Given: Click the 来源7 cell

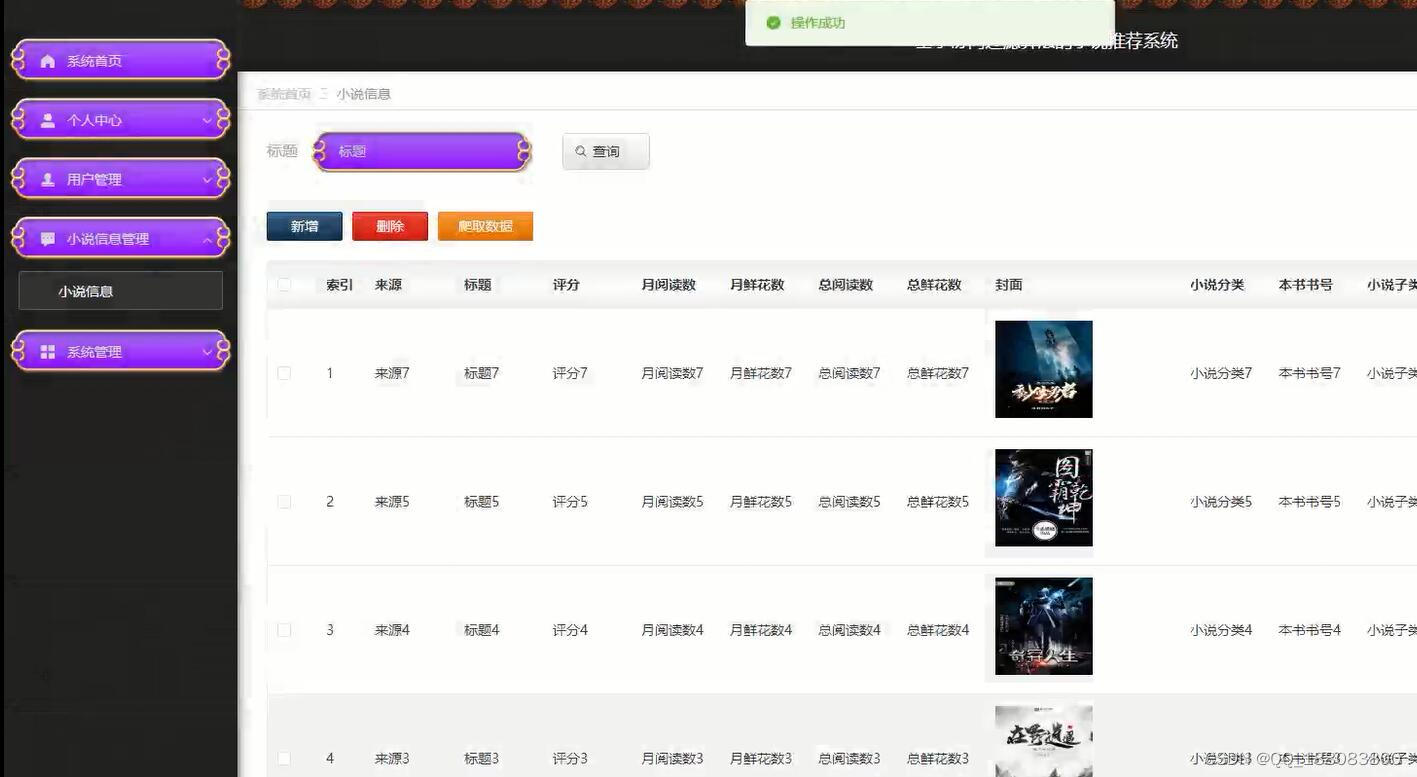Looking at the screenshot, I should click(x=392, y=373).
